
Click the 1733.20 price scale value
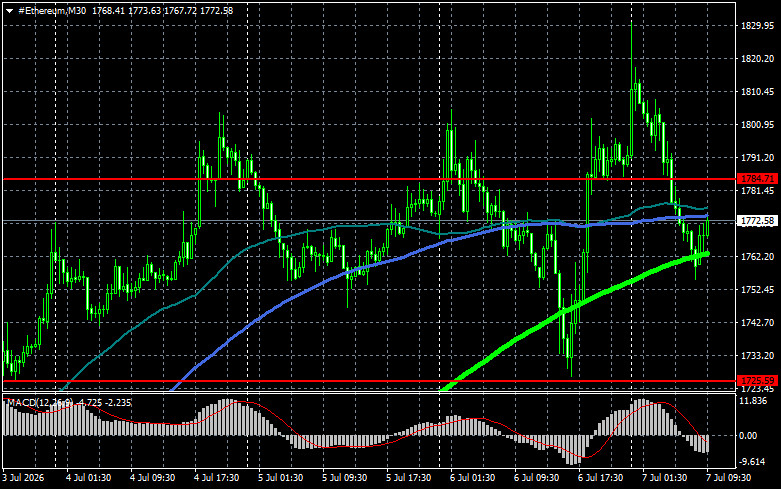pos(758,356)
